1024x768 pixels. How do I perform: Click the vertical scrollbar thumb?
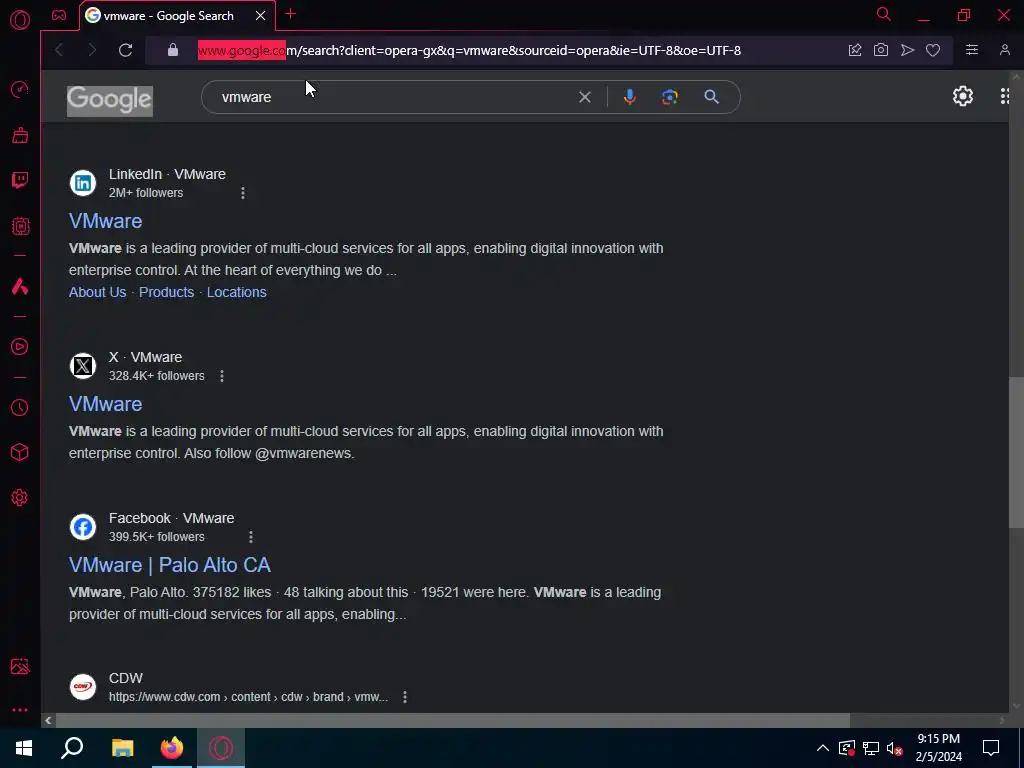coord(1016,452)
